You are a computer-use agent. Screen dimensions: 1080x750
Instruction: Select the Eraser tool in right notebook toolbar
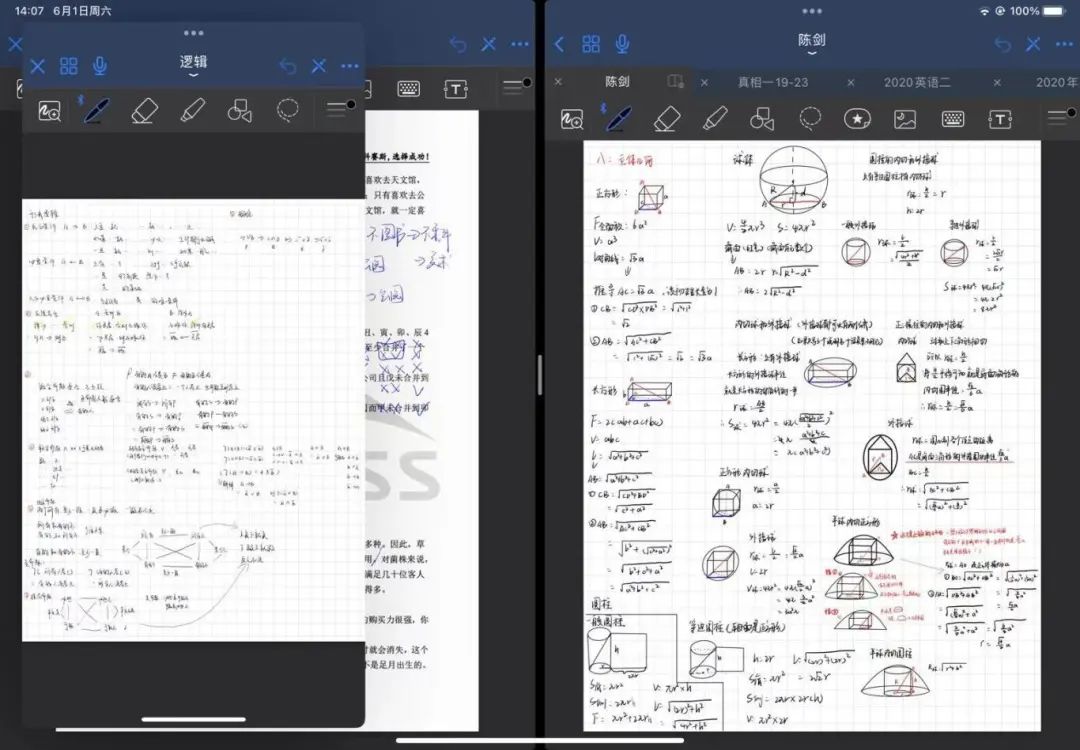point(667,119)
